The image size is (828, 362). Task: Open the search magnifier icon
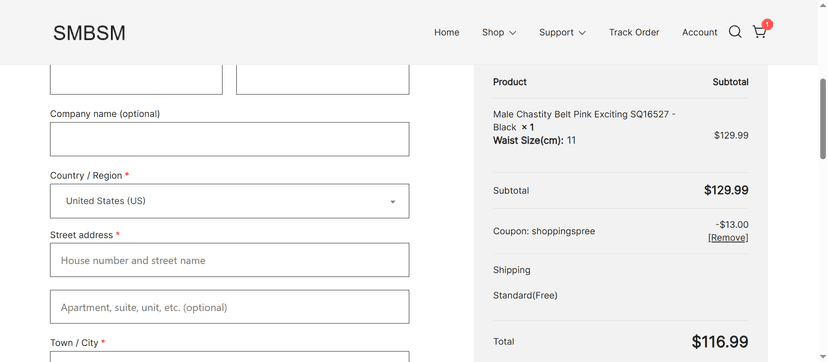735,32
